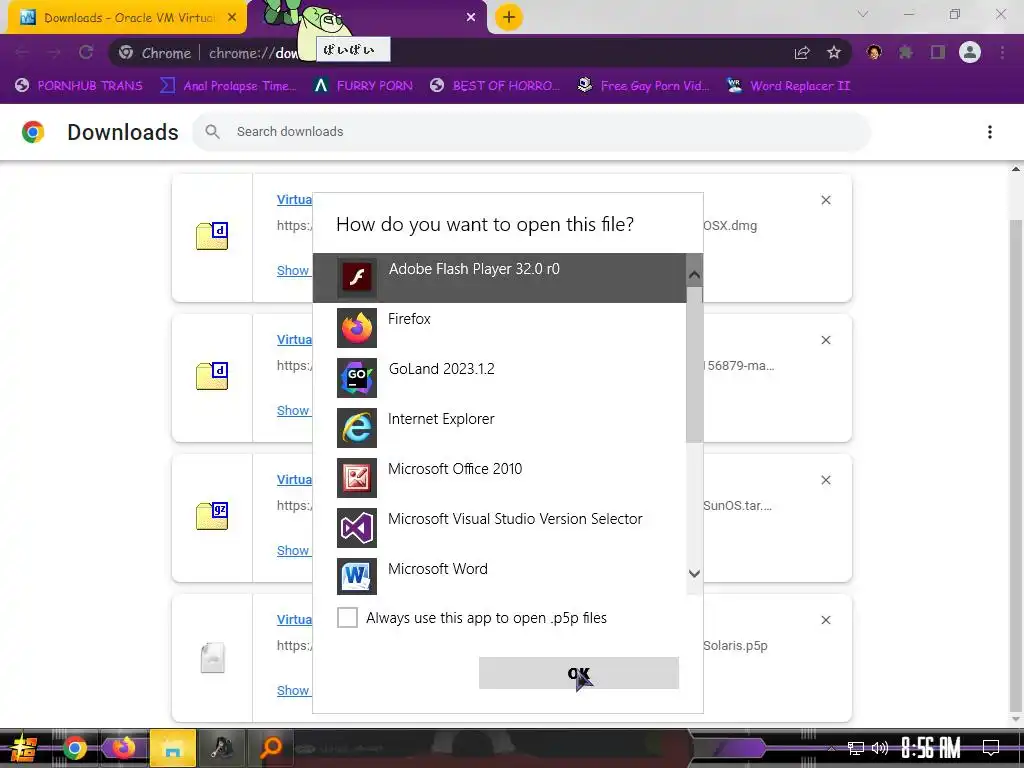The height and width of the screenshot is (768, 1024).
Task: Open the Chrome profile avatar
Action: (970, 52)
